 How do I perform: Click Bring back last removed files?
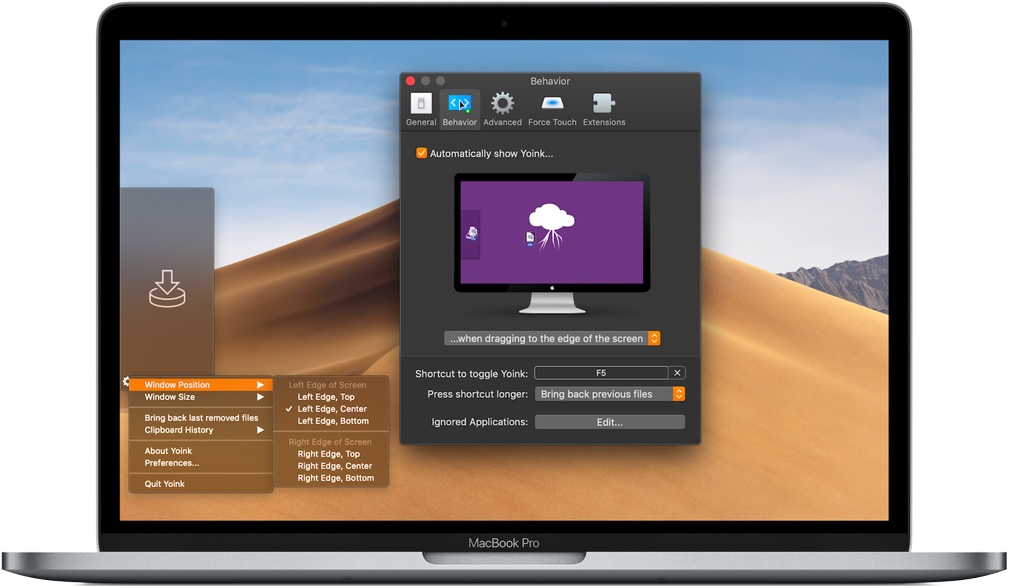[201, 418]
